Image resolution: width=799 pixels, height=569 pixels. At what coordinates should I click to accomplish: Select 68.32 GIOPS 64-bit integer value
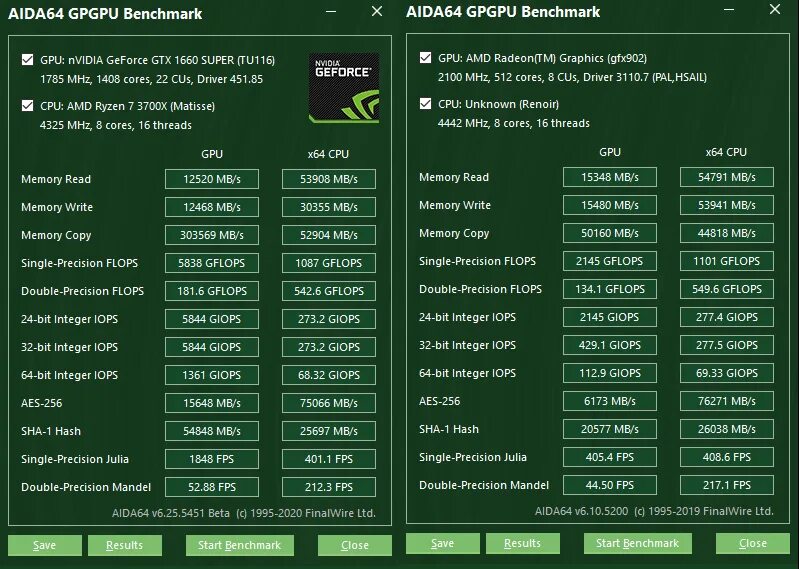click(329, 375)
